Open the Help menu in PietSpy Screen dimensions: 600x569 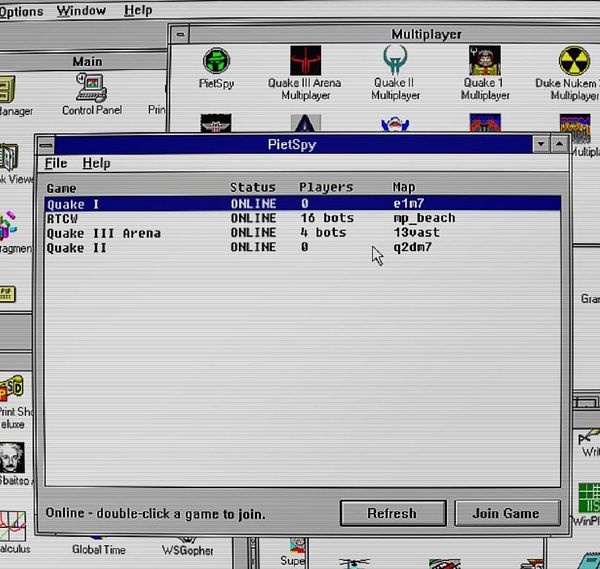click(x=96, y=163)
